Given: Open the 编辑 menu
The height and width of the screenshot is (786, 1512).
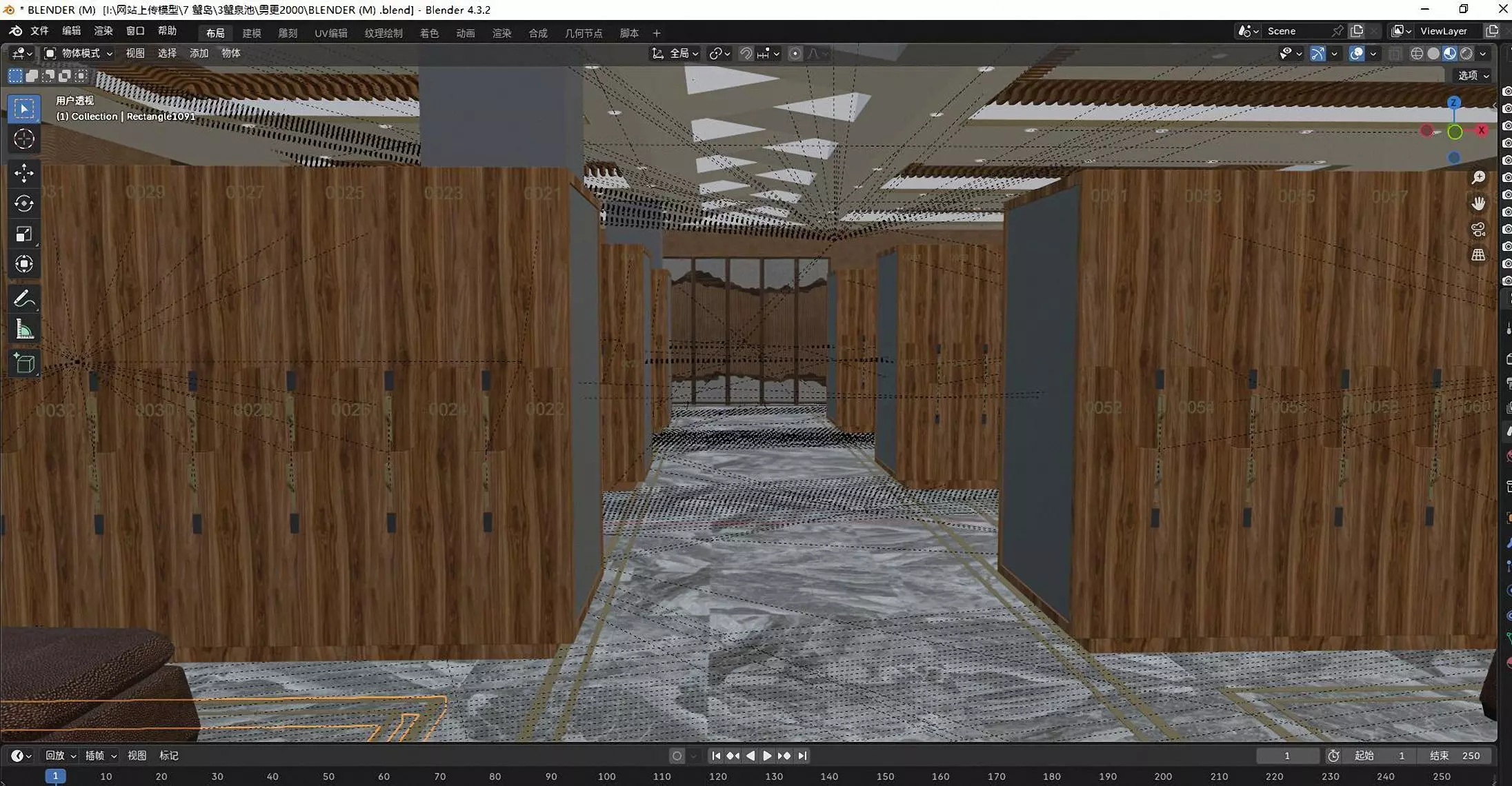Looking at the screenshot, I should pos(71,31).
